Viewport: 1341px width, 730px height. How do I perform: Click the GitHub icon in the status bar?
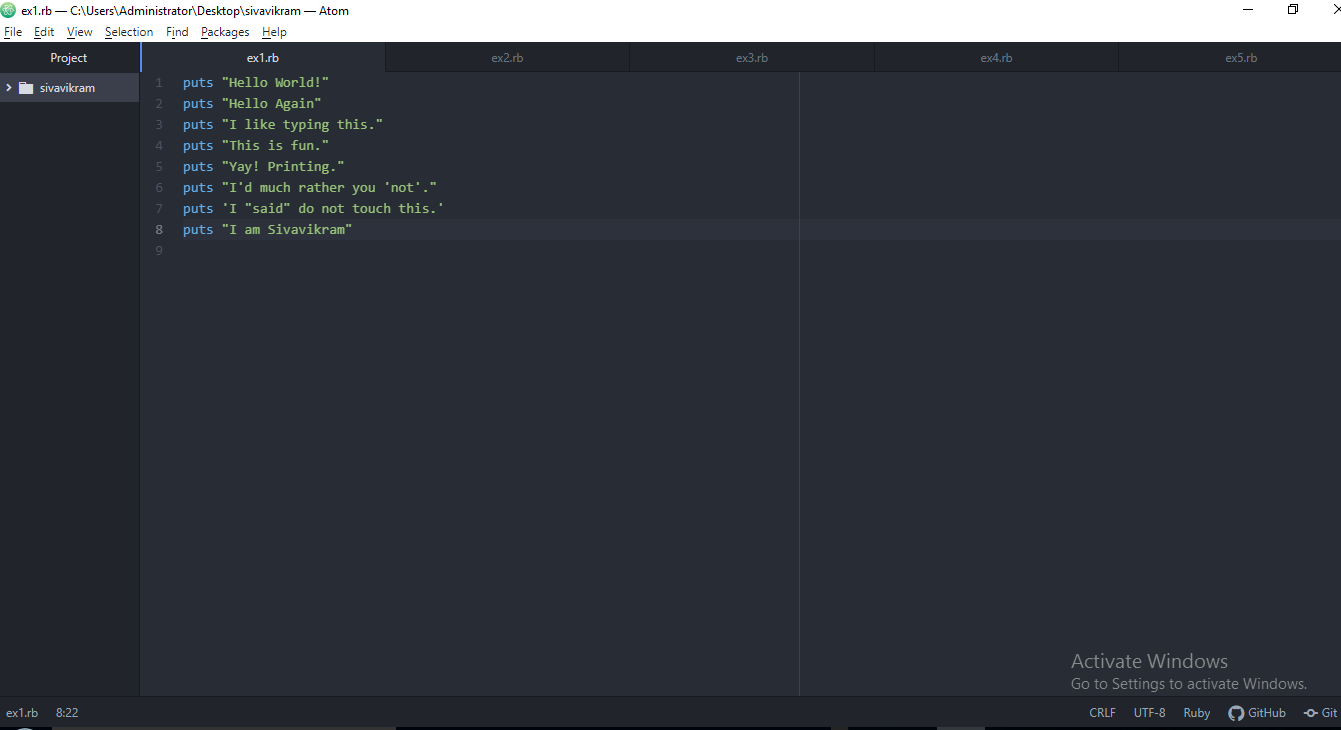[x=1237, y=712]
